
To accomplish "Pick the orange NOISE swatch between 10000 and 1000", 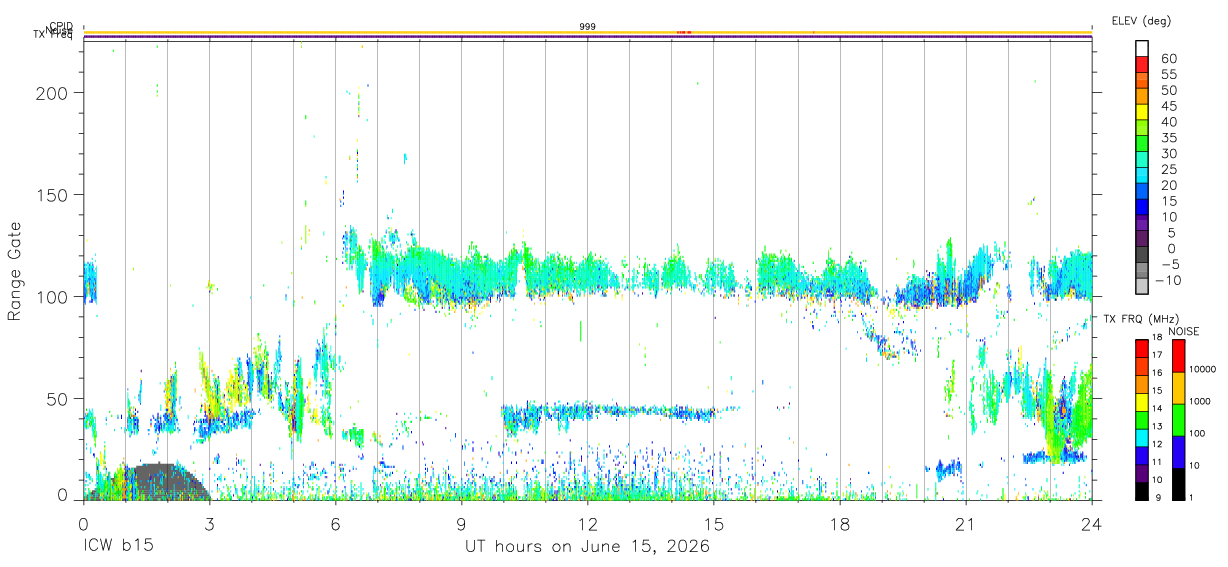I will (1179, 387).
